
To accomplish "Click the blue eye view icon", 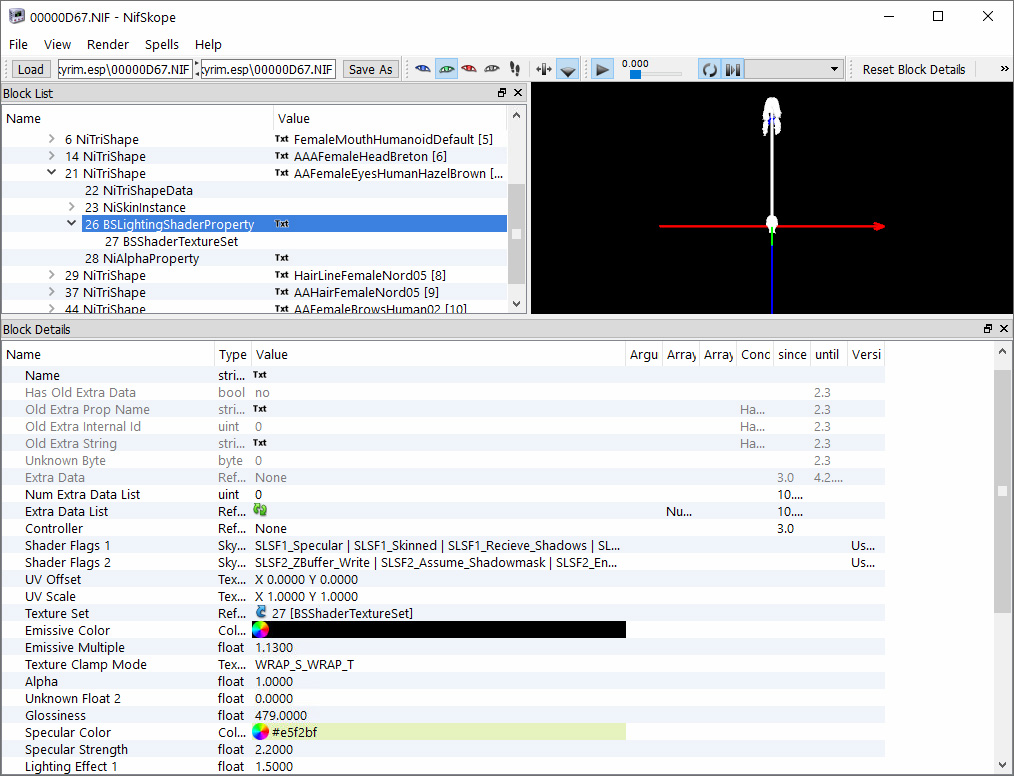I will pos(423,69).
